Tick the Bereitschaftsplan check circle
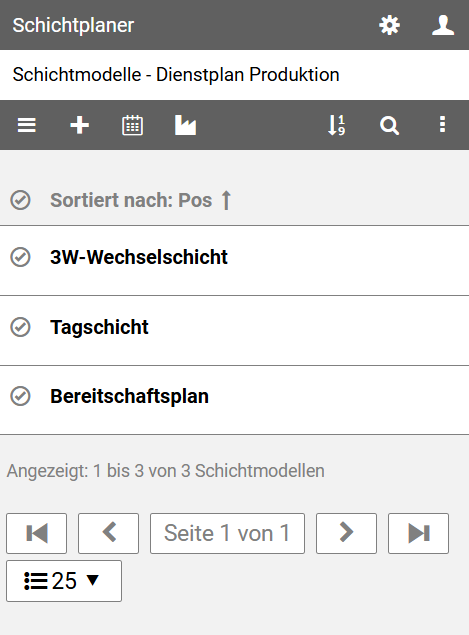The width and height of the screenshot is (469, 635). (x=20, y=396)
